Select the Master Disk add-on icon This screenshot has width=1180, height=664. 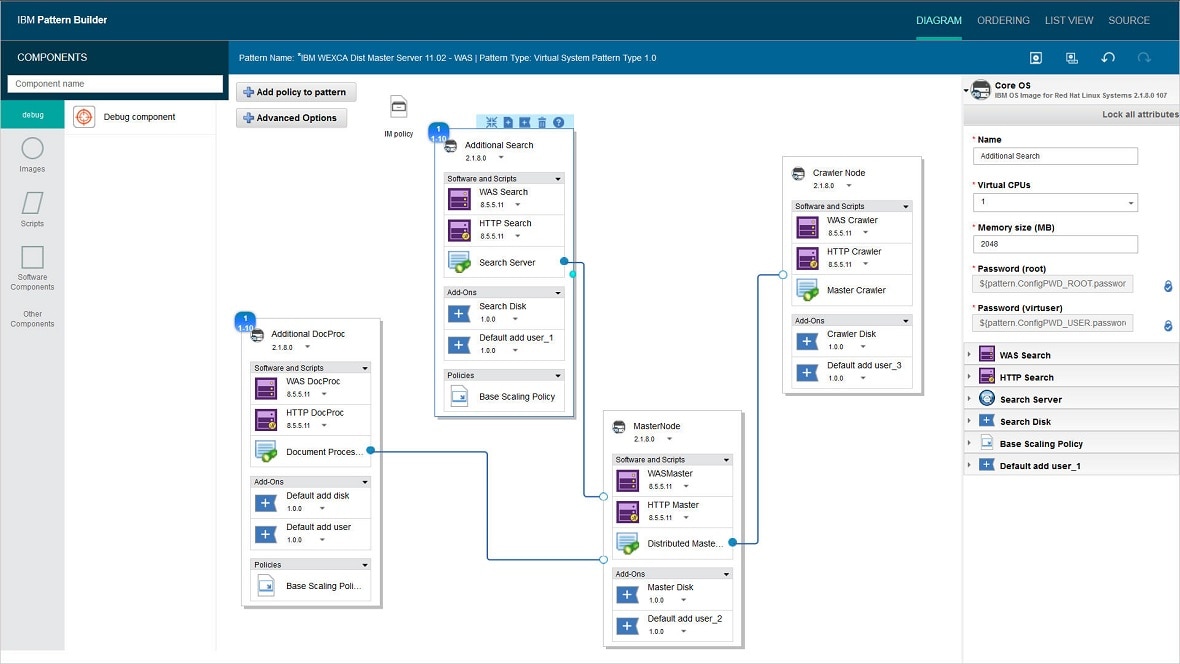[628, 595]
